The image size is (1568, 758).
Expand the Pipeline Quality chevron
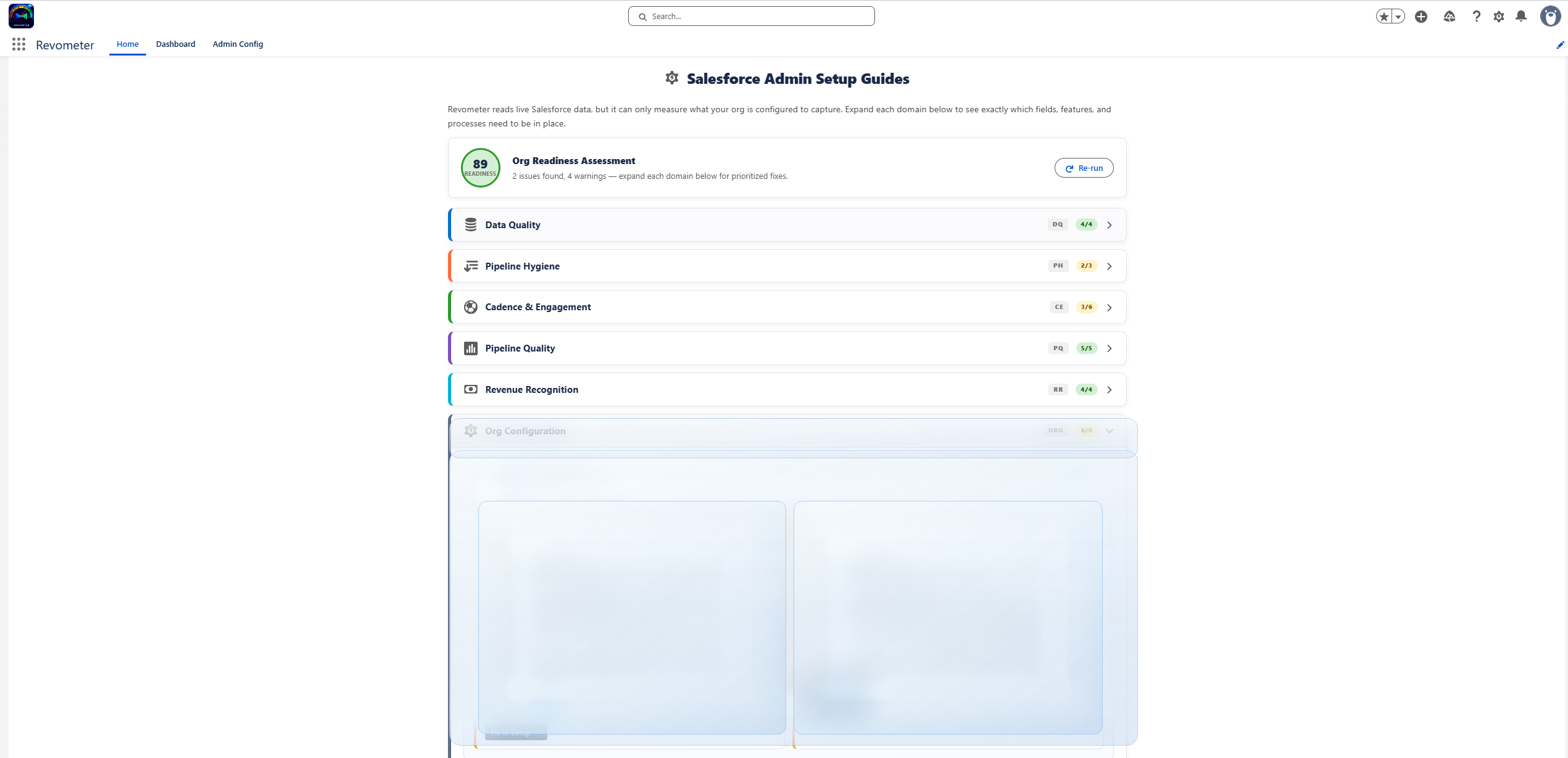(x=1110, y=348)
